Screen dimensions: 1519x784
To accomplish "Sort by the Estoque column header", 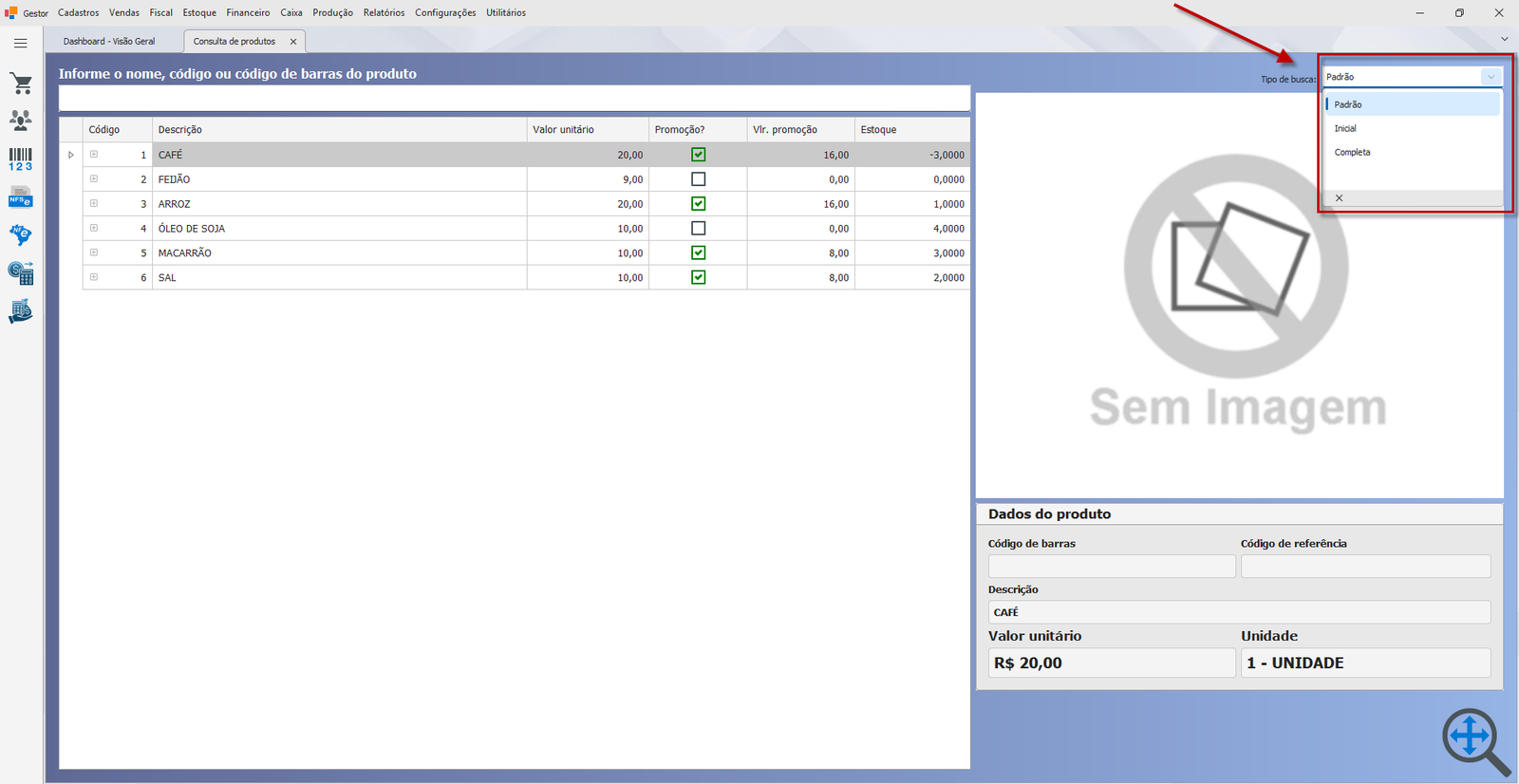I will [x=912, y=130].
